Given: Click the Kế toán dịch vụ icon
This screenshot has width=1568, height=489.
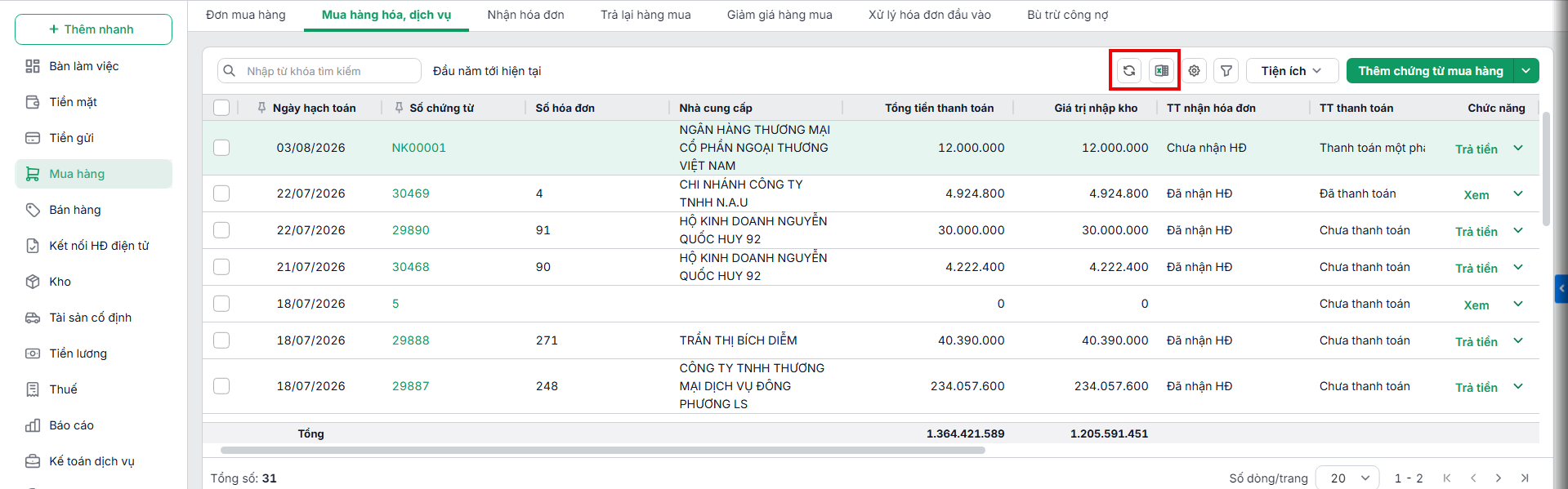Looking at the screenshot, I should pos(33,461).
